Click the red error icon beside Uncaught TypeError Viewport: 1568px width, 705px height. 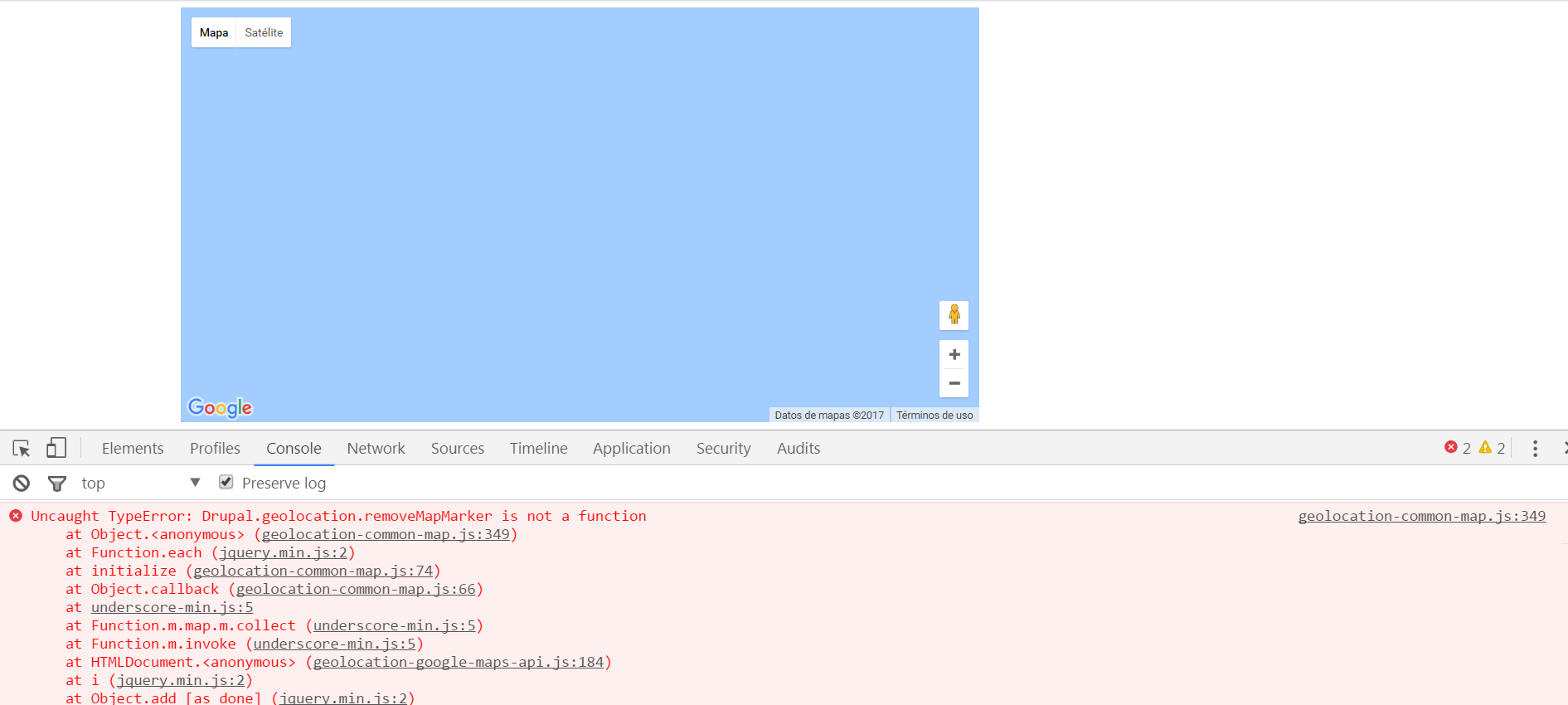tap(16, 516)
